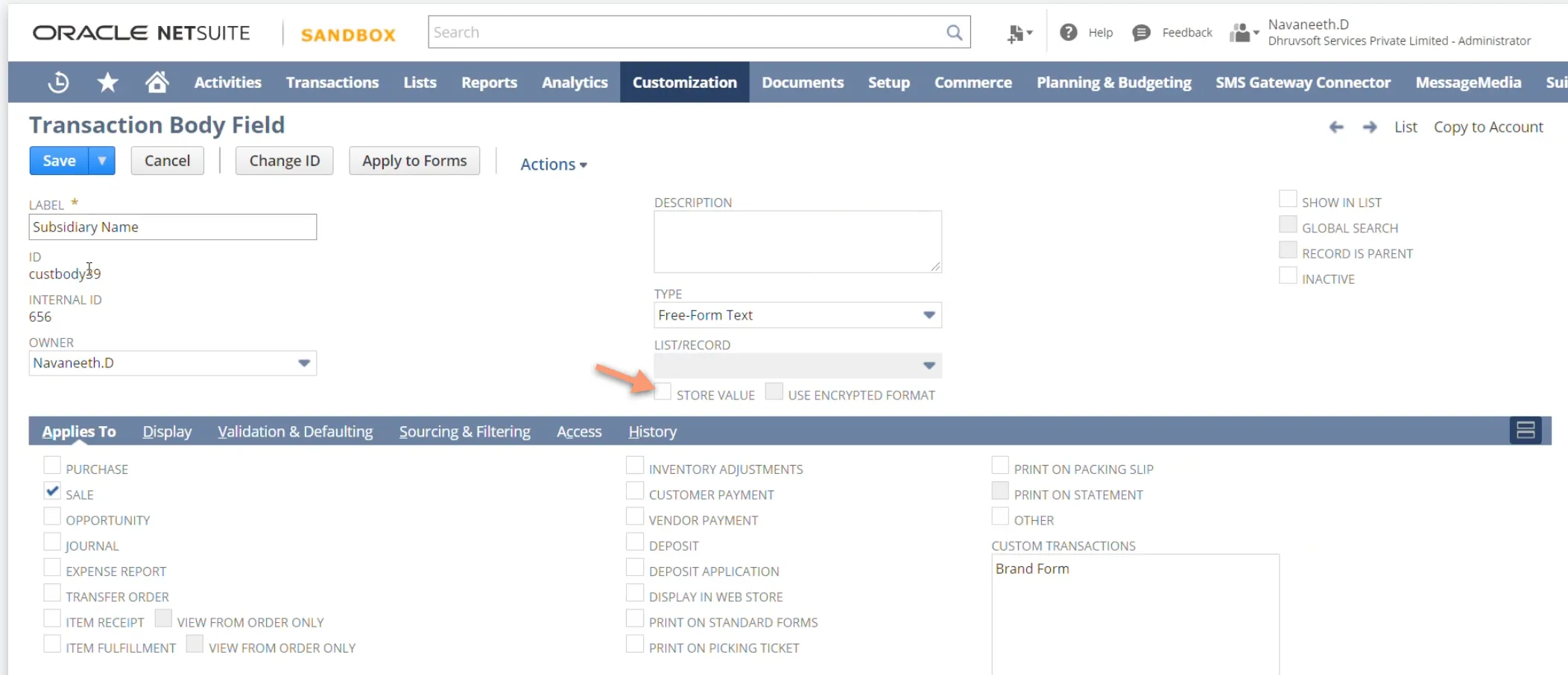Open the Create New plus icon
This screenshot has height=675, width=1568.
click(1019, 34)
